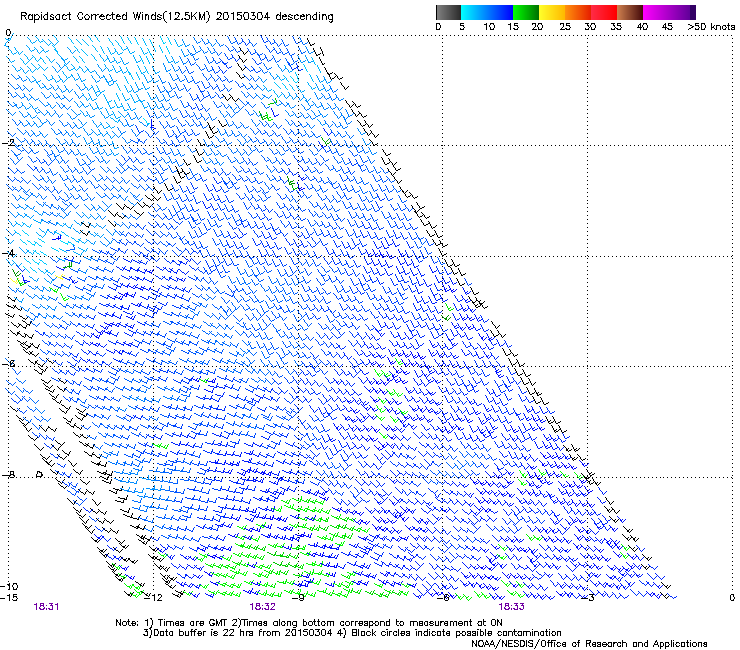The height and width of the screenshot is (650, 740).
Task: Click the -4 latitude axis label
Action: pos(8,253)
